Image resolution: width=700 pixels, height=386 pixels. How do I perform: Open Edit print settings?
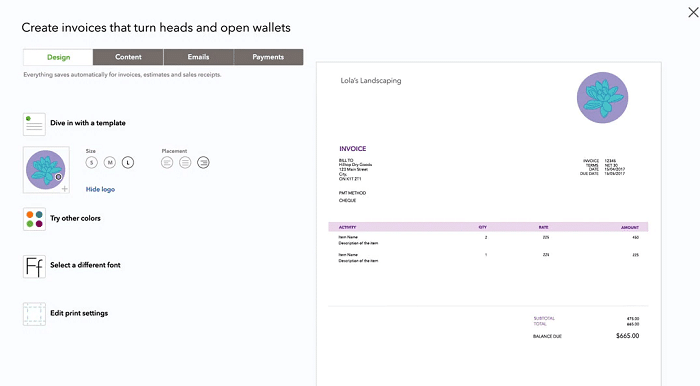point(79,313)
